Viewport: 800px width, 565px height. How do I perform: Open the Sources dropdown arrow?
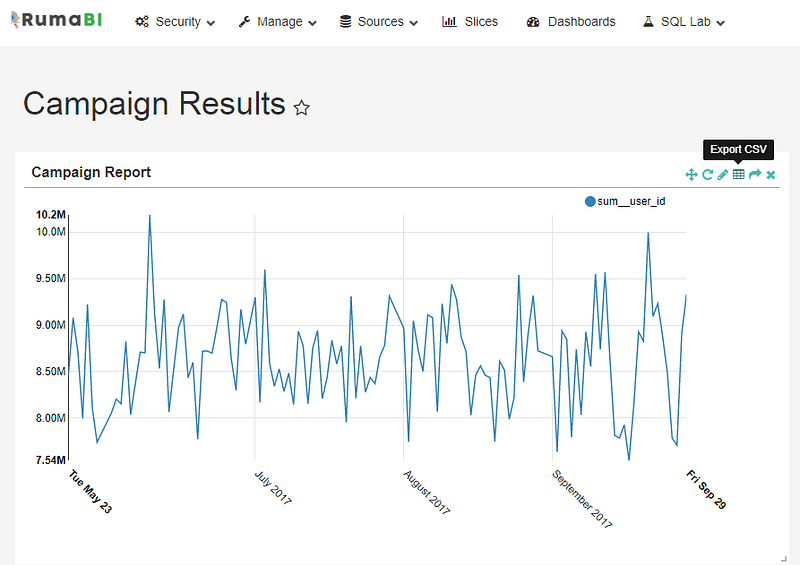coord(414,23)
